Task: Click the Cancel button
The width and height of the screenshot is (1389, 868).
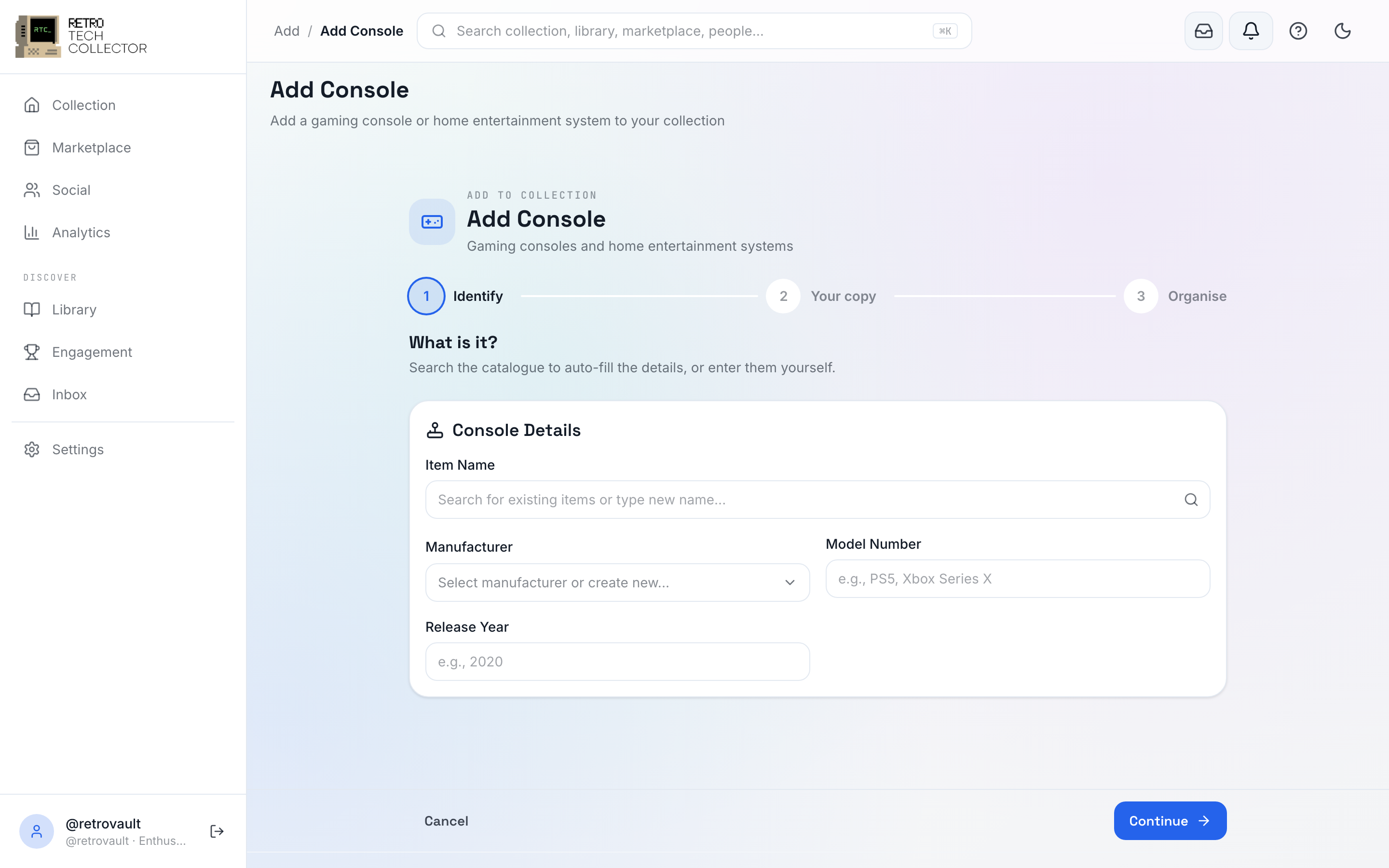Action: point(446,821)
